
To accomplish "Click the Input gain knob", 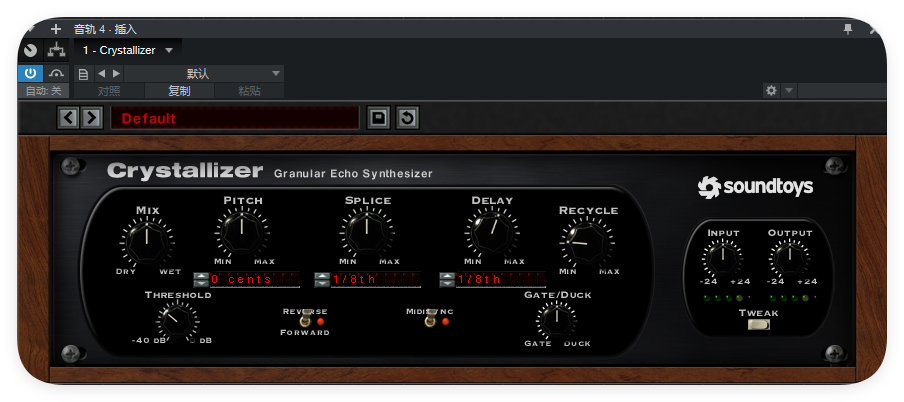I will point(723,257).
